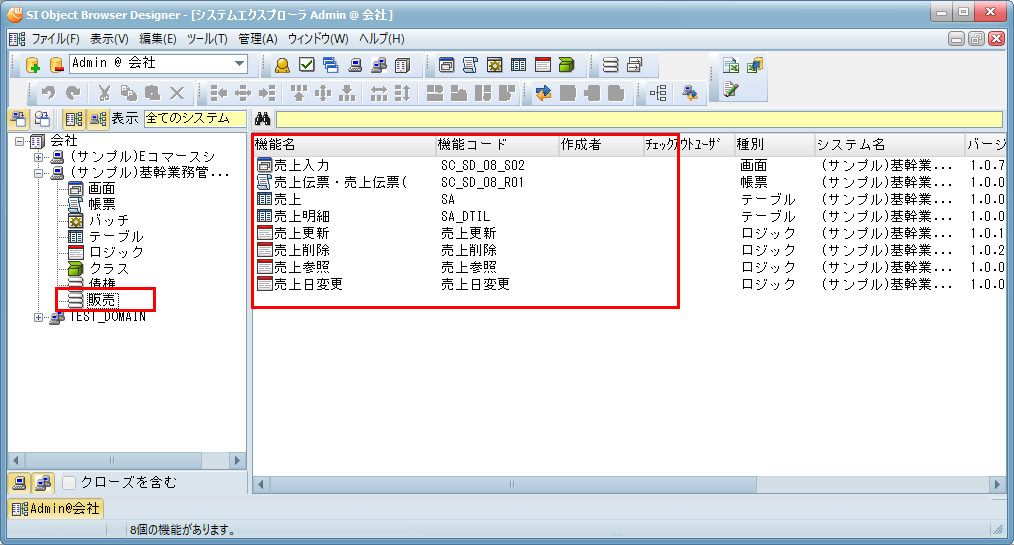Screen dimensions: 1014x545
Task: Click the red table-form toolbar icon
Action: coord(543,65)
